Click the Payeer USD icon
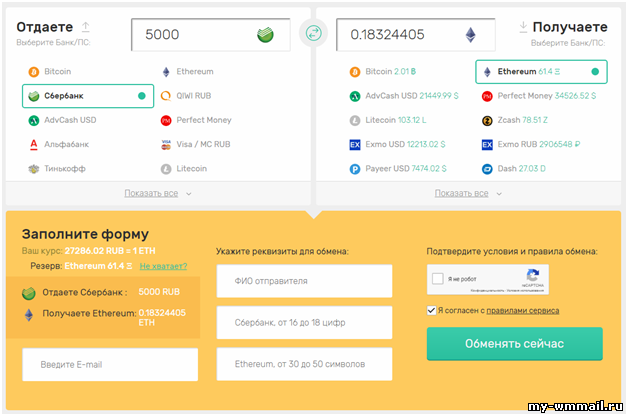 coord(355,169)
